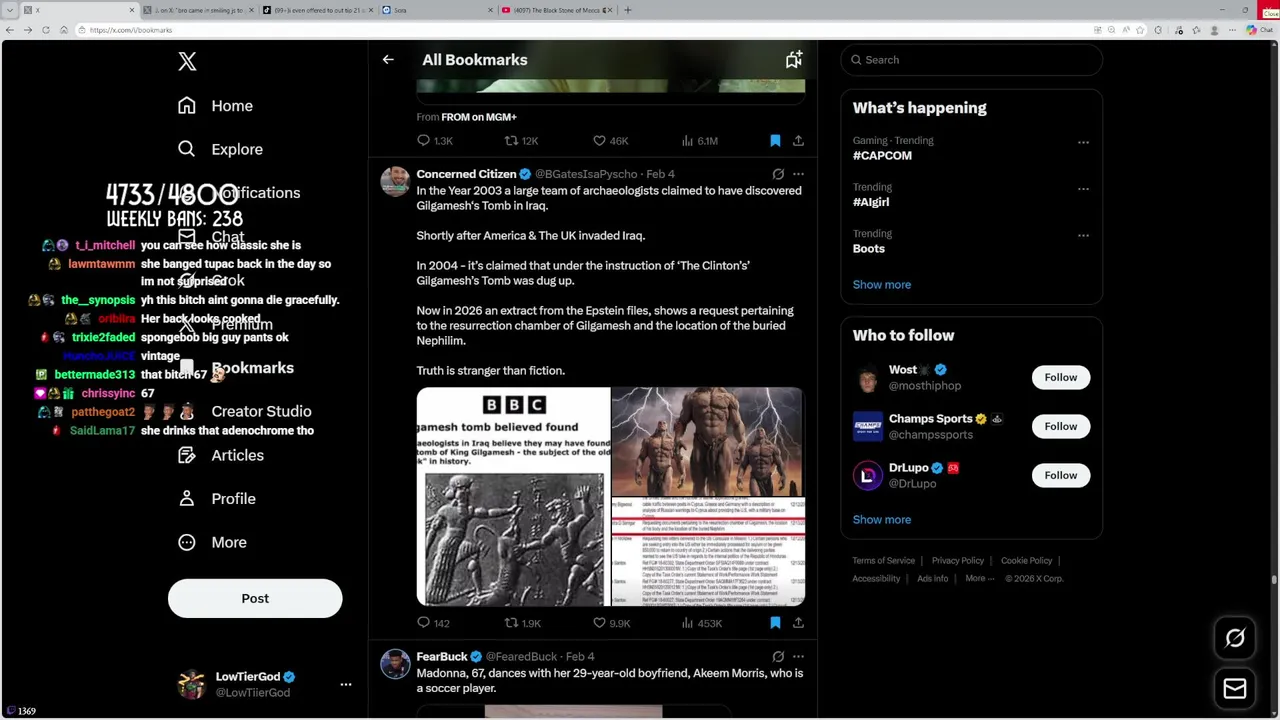Follow DrLupo account

(x=1061, y=476)
